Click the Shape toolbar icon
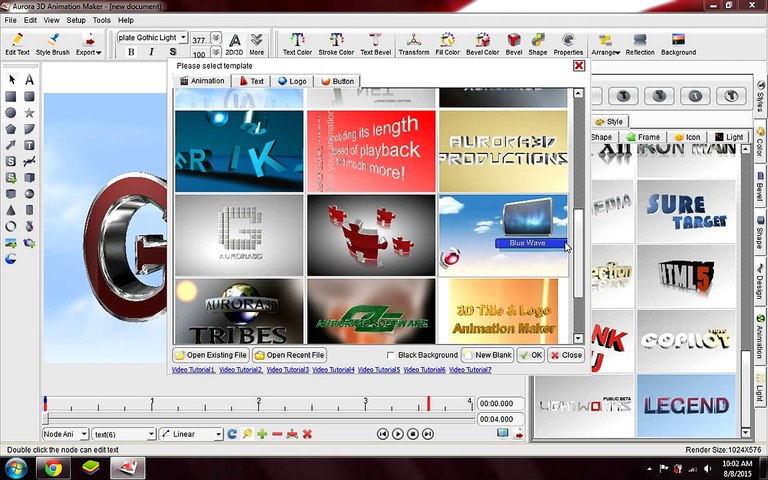The width and height of the screenshot is (768, 480). point(537,44)
